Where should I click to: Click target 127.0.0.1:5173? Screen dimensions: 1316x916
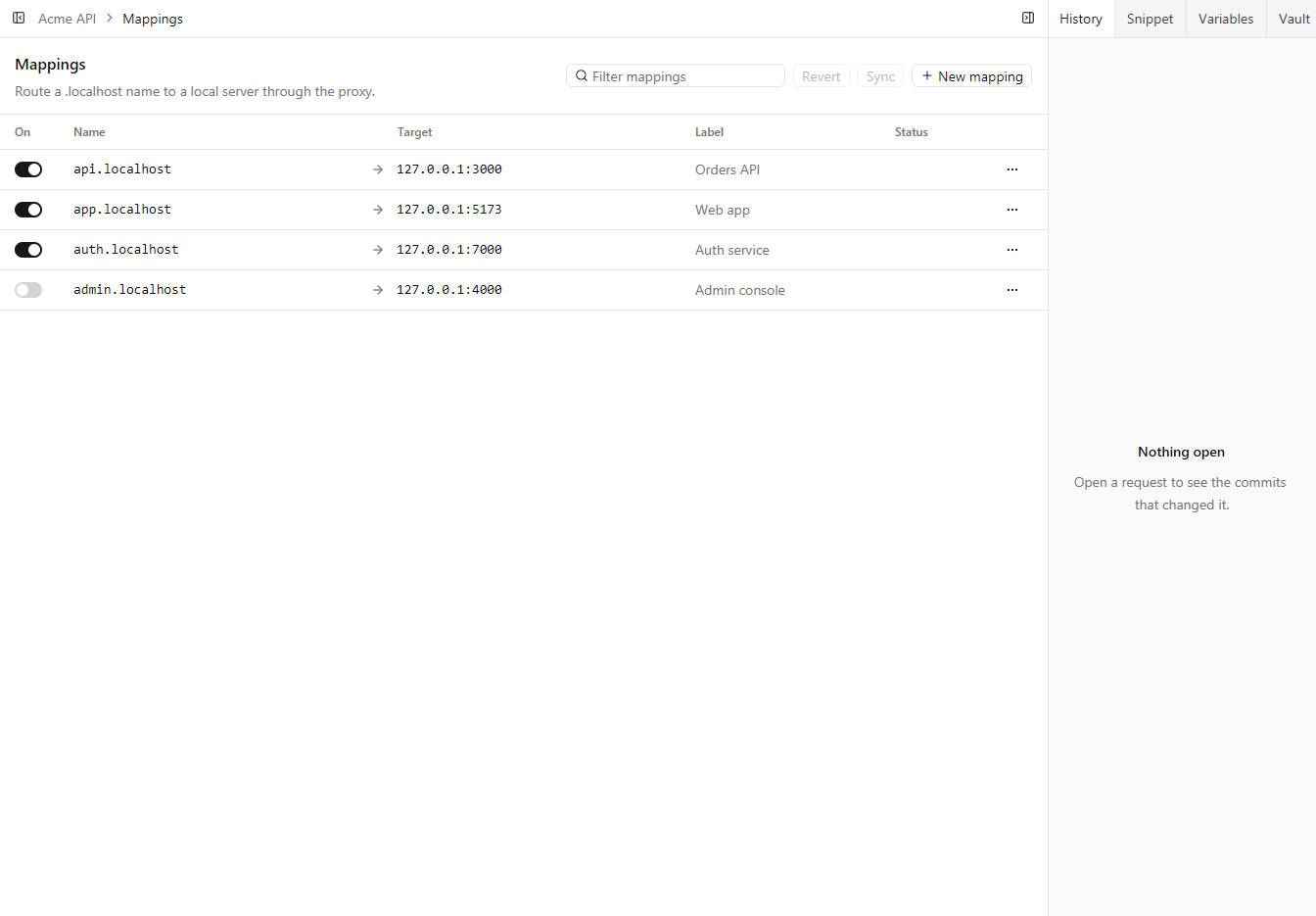click(x=449, y=210)
